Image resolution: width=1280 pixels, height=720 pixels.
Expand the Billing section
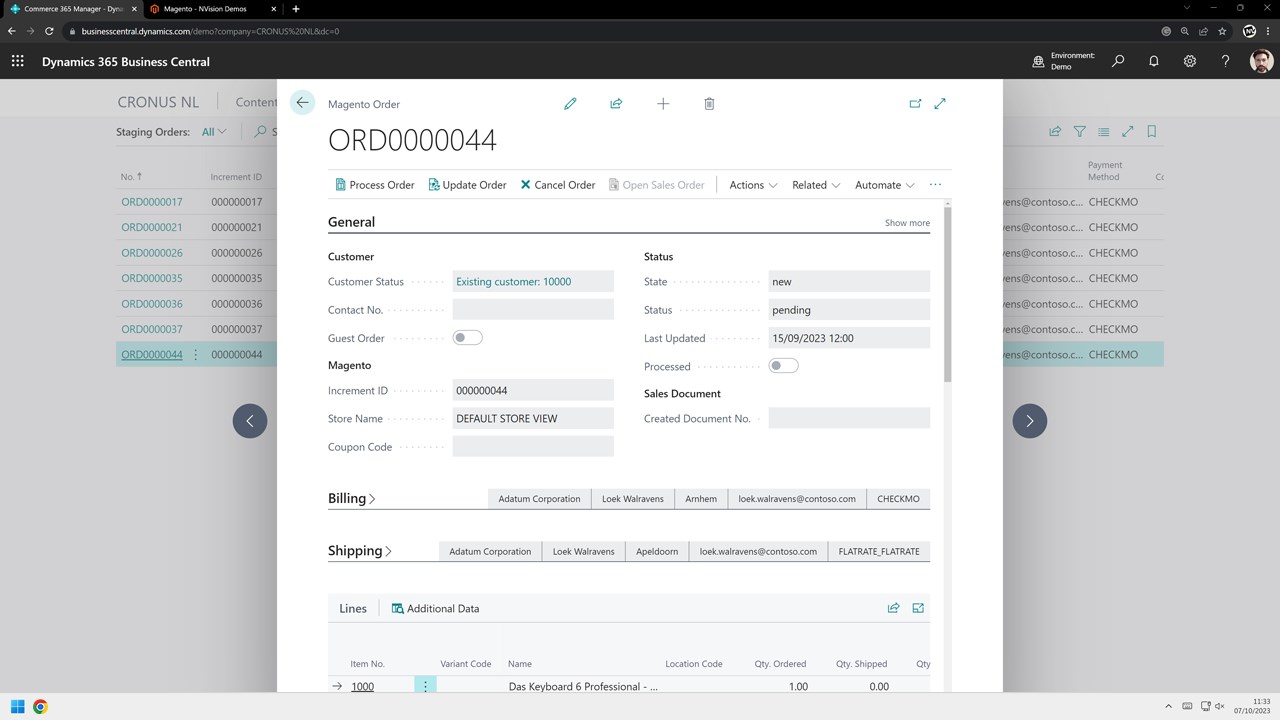point(352,498)
